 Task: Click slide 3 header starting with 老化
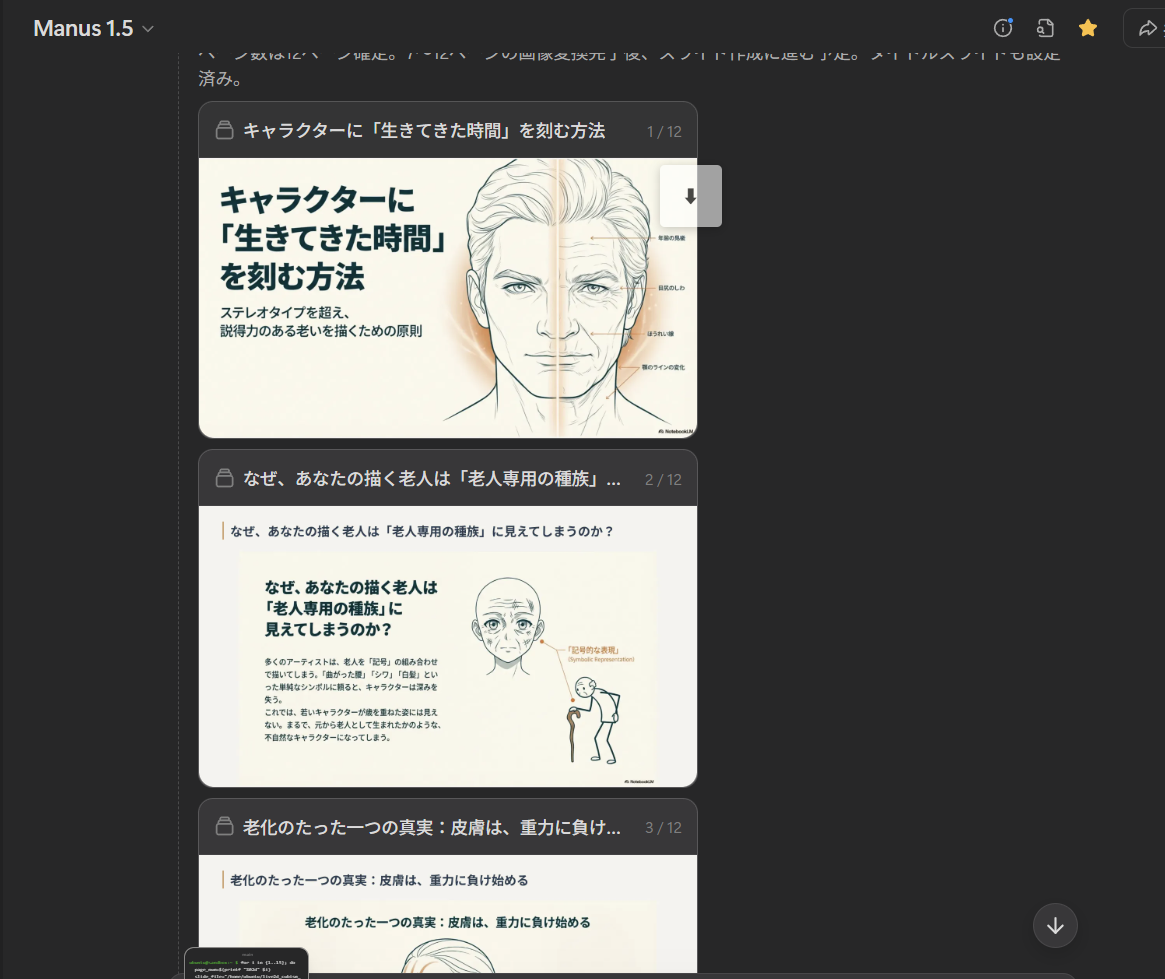[432, 827]
